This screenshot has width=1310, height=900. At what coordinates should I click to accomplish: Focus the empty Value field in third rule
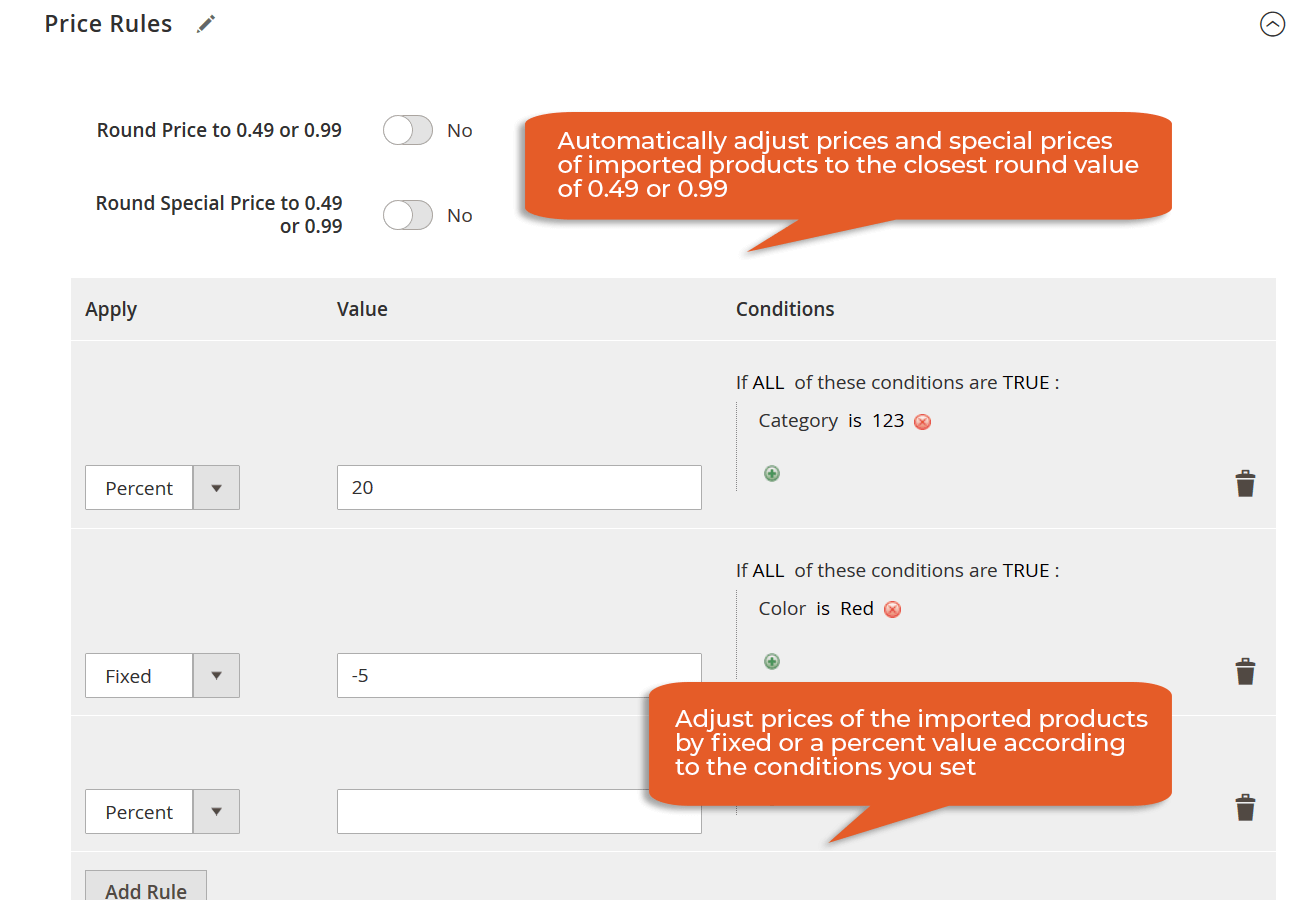pyautogui.click(x=519, y=813)
